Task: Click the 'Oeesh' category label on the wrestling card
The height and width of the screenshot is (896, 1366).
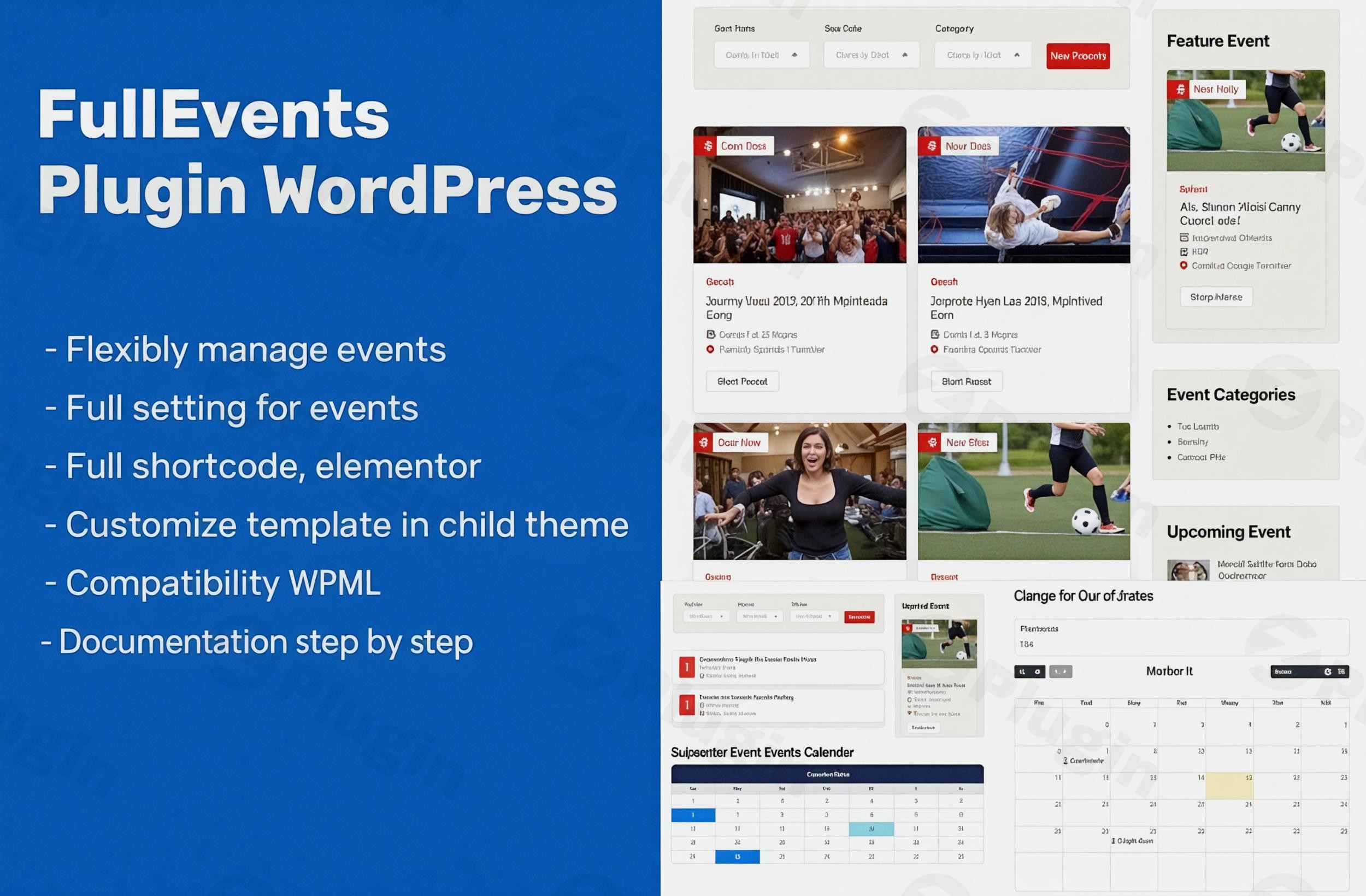Action: pos(944,282)
